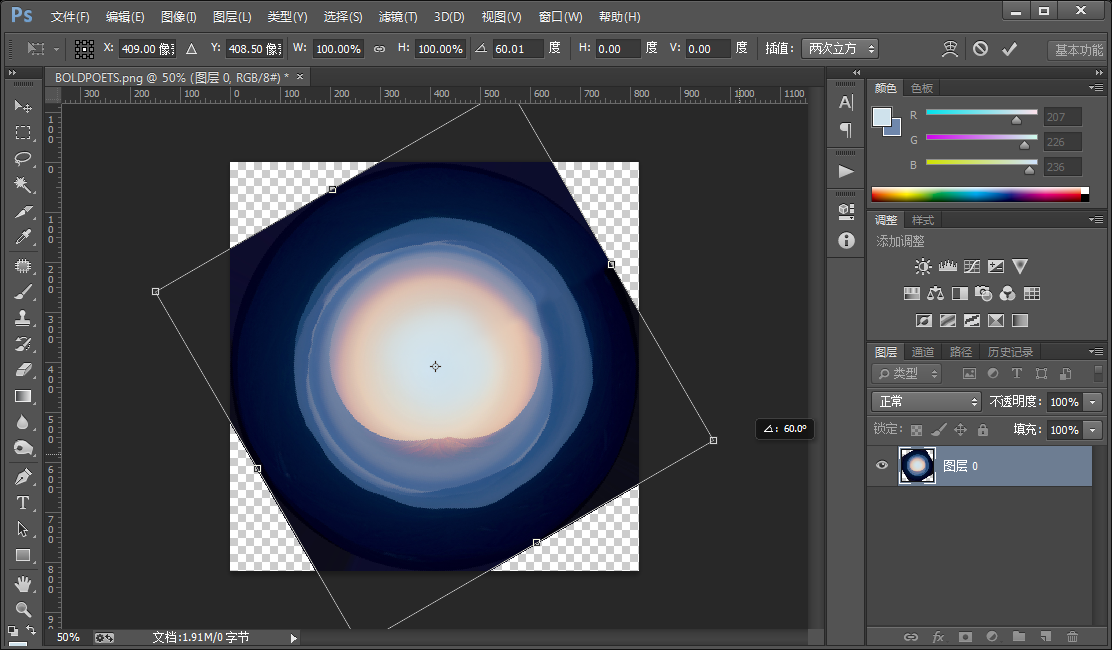
Task: Select the Lasso tool
Action: [x=23, y=159]
